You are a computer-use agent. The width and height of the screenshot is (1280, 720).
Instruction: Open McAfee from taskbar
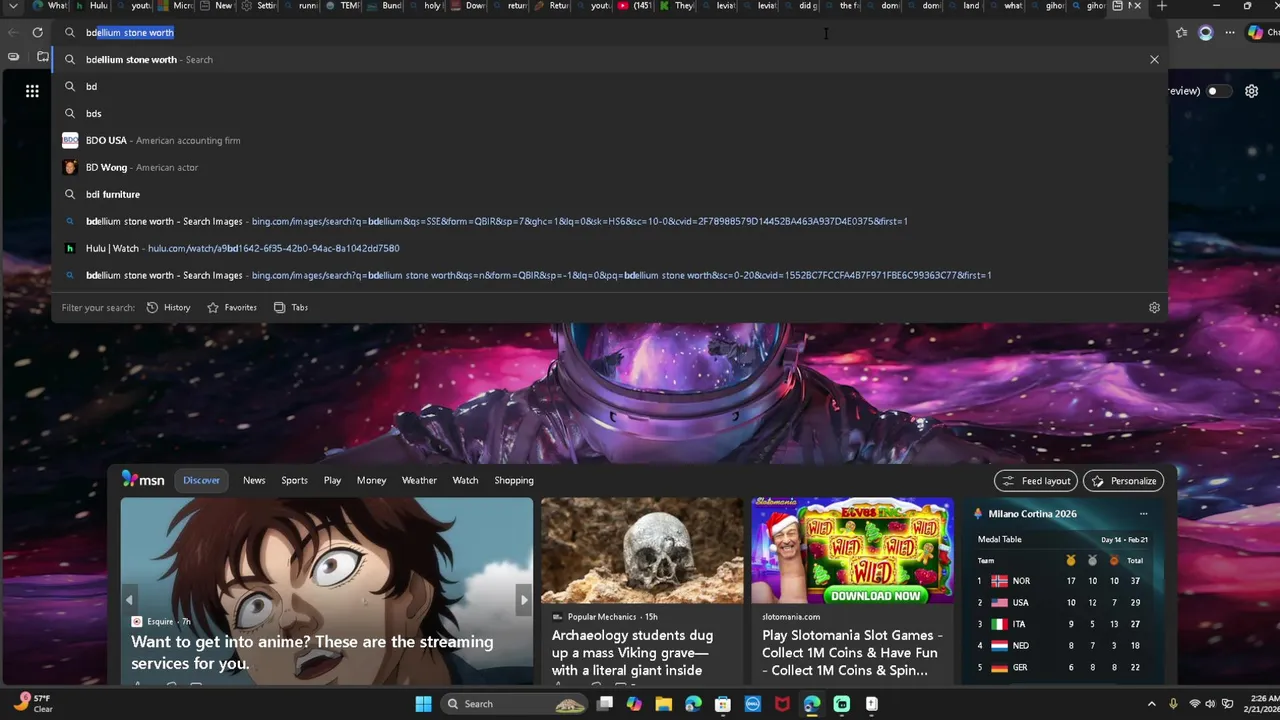782,704
